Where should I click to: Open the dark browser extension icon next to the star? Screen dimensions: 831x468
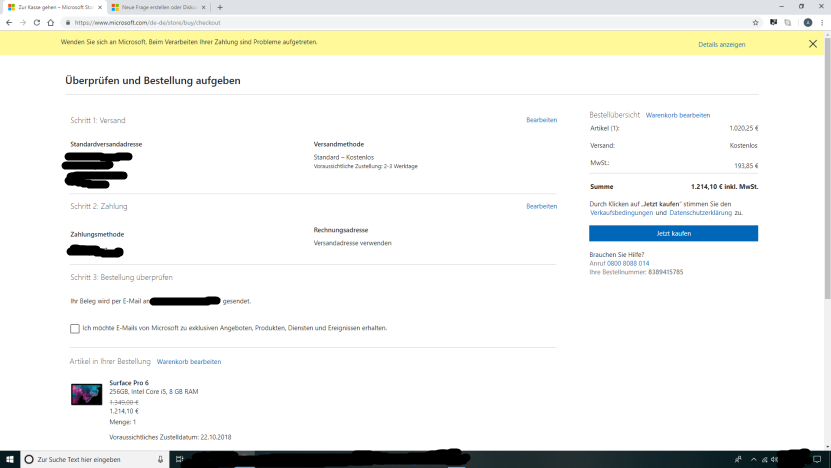click(x=774, y=22)
